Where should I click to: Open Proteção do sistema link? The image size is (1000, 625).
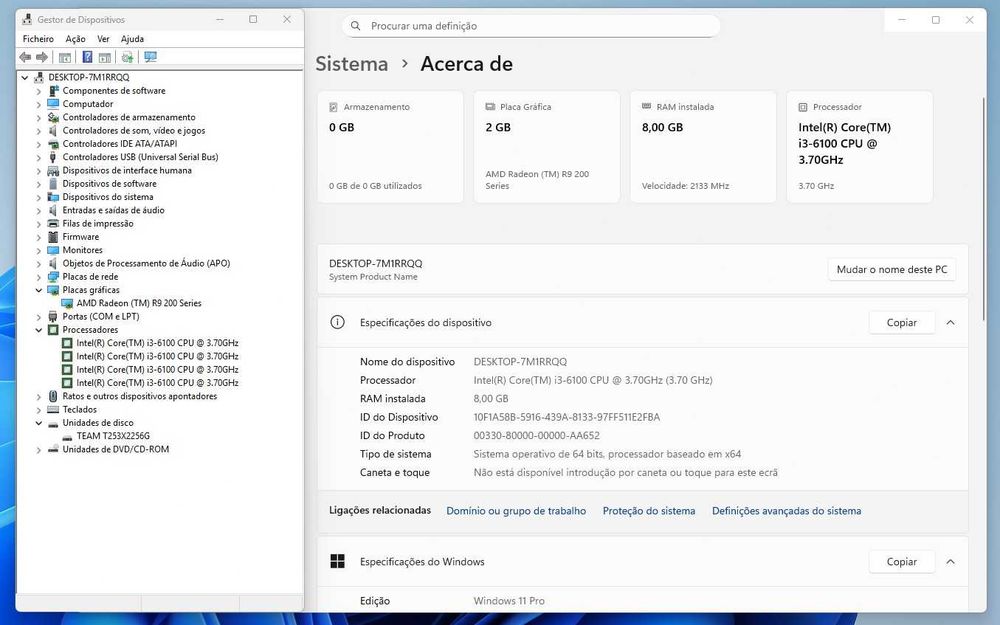pos(649,511)
